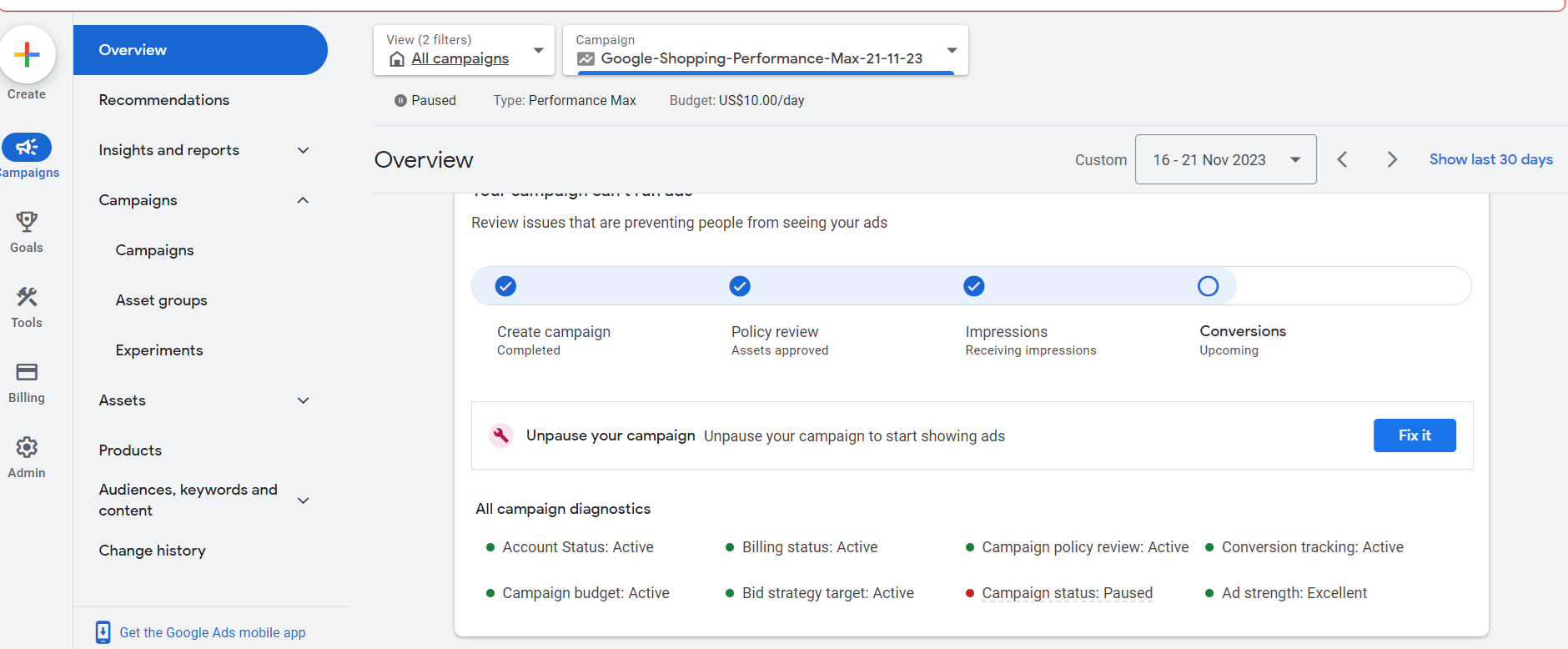1568x649 pixels.
Task: Click the Policy review checkmark step
Action: (740, 286)
